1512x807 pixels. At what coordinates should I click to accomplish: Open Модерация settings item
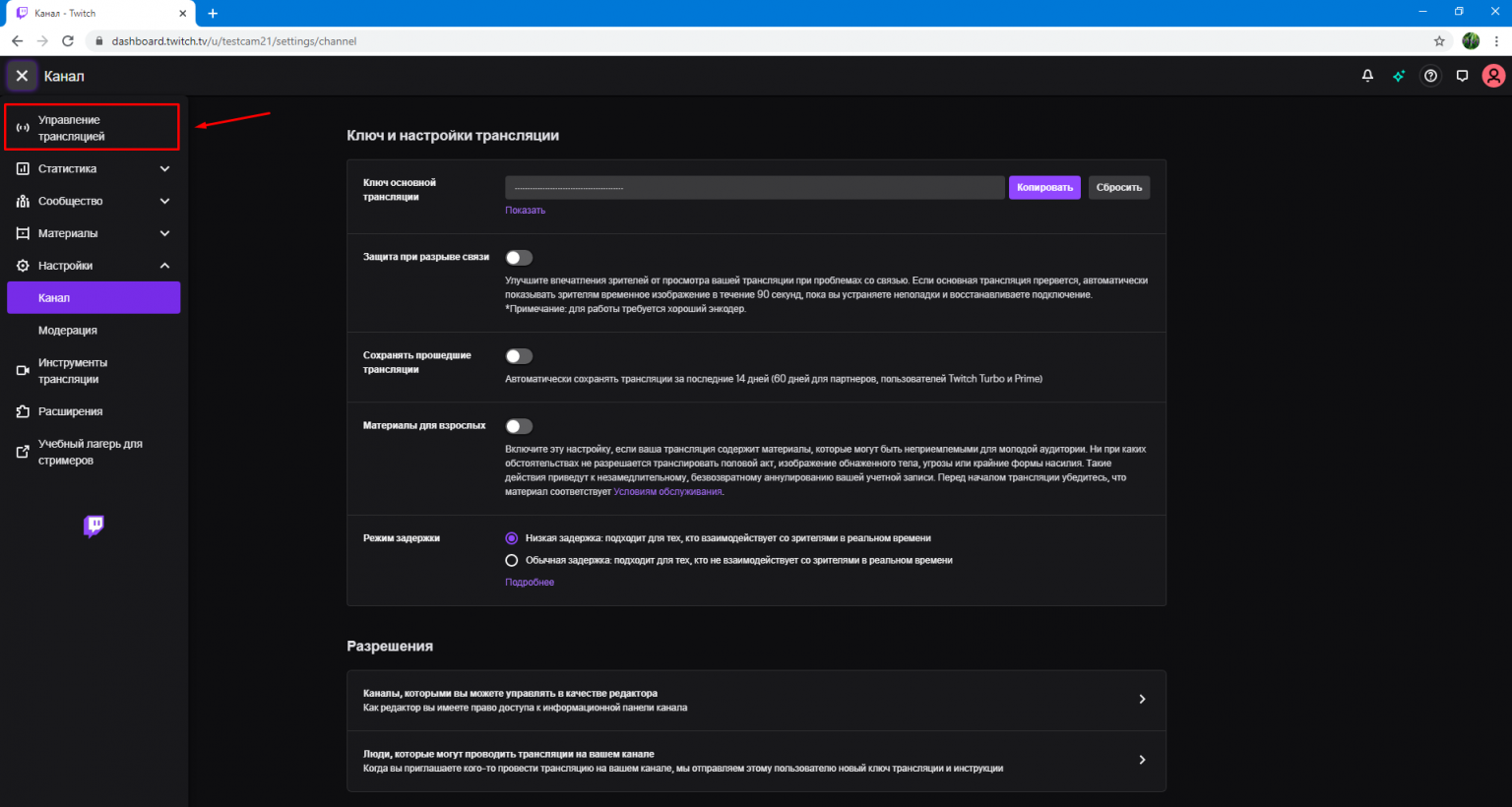pos(94,331)
